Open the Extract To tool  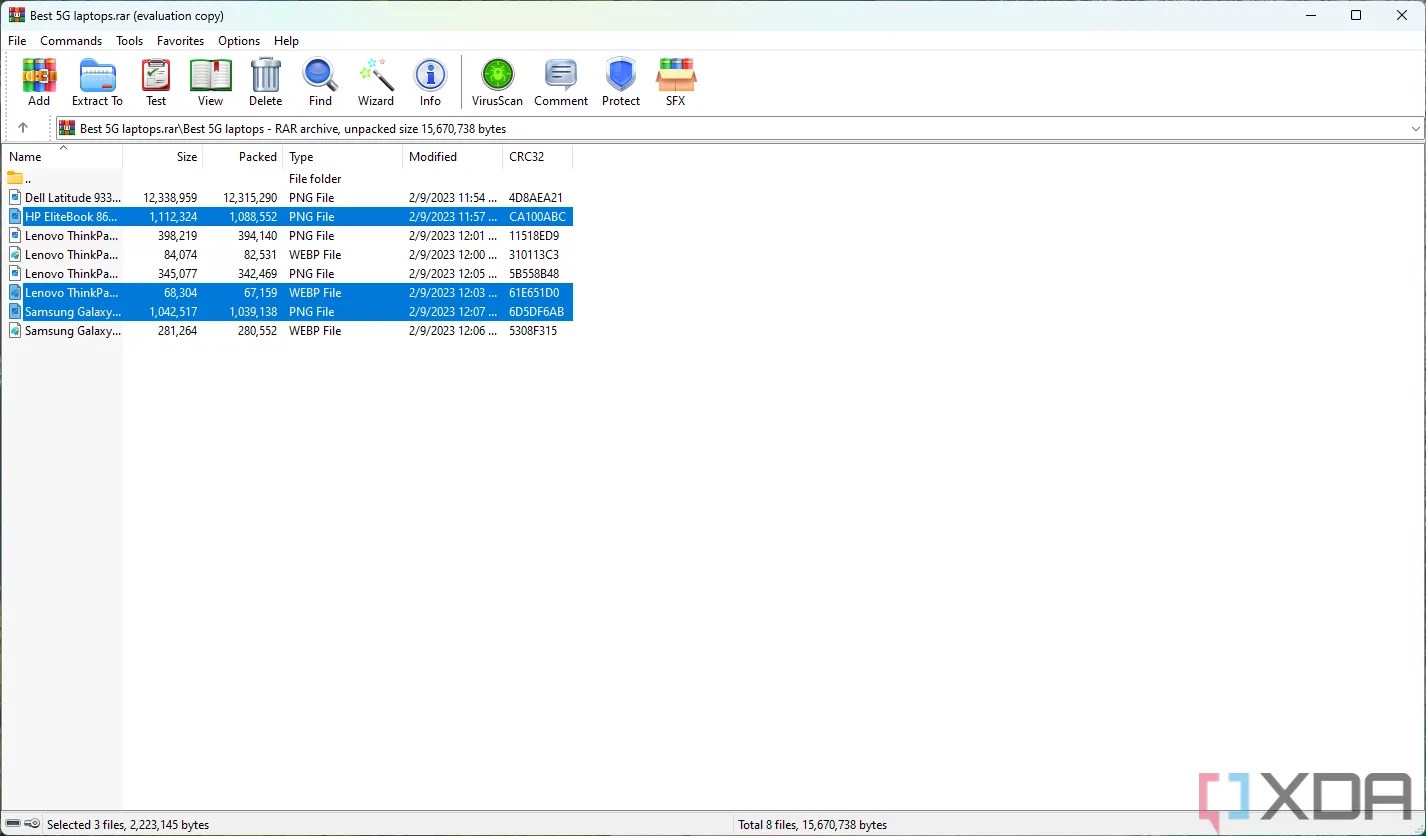click(x=97, y=81)
